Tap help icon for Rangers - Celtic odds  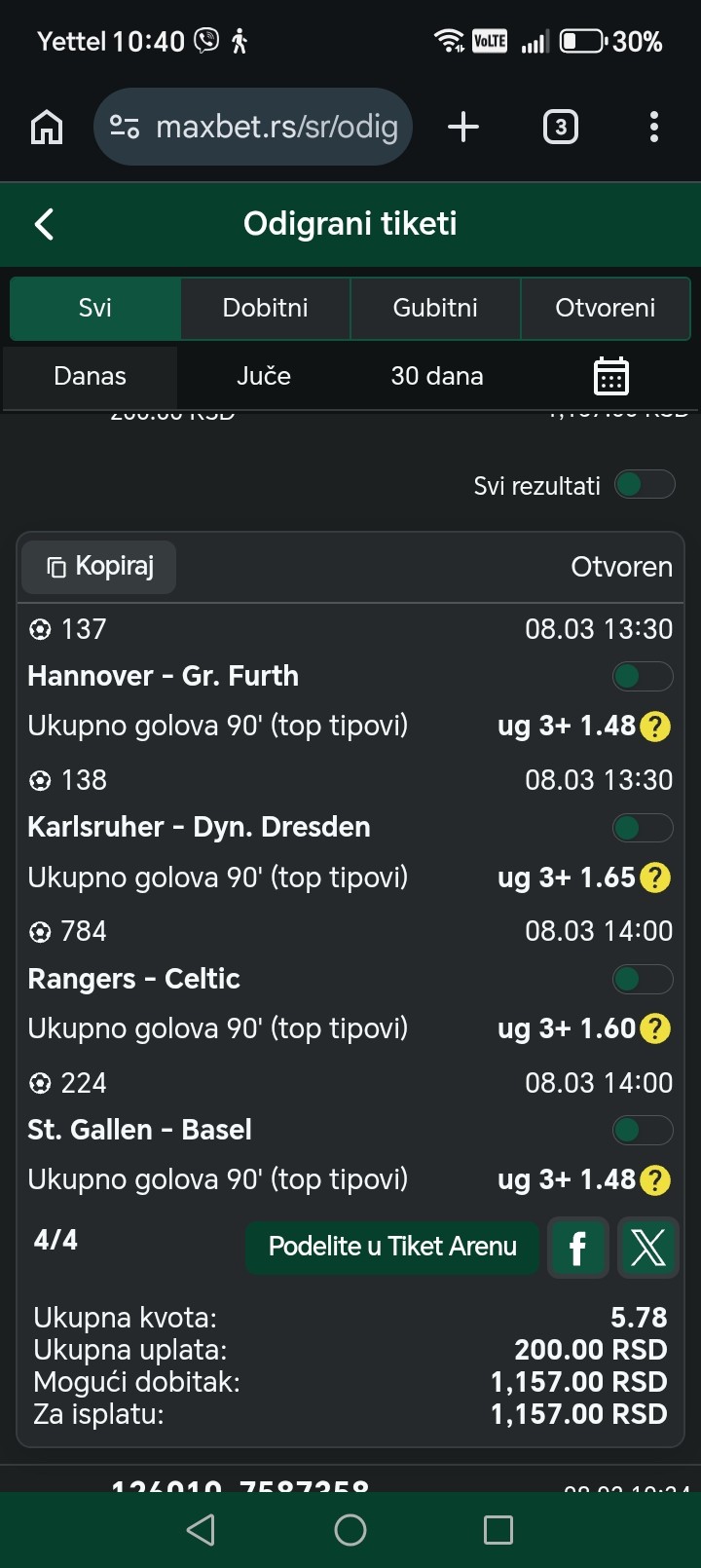tap(655, 1028)
